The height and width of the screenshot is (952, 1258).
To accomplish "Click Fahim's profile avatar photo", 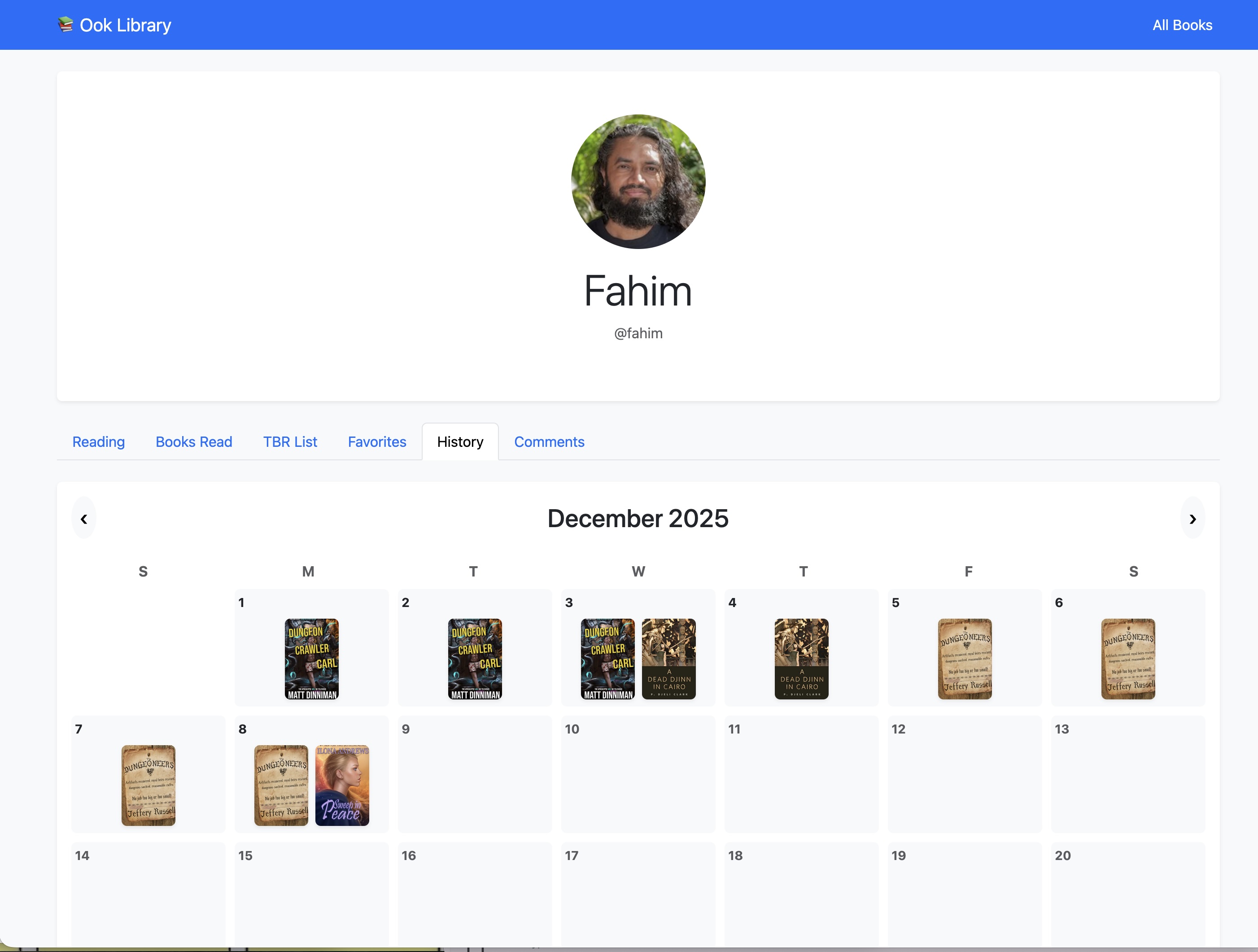I will pyautogui.click(x=638, y=181).
